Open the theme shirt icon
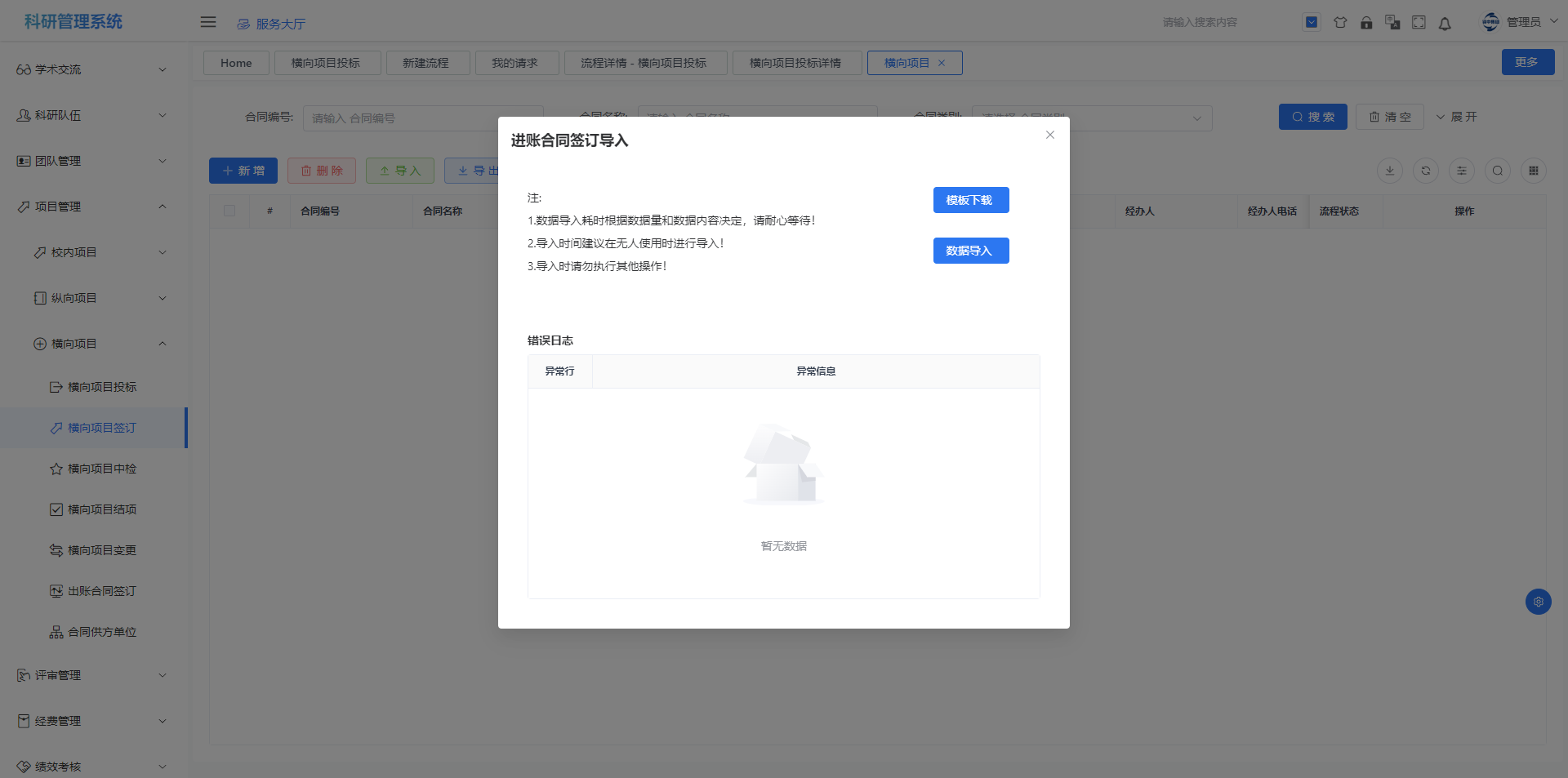Image resolution: width=1568 pixels, height=778 pixels. (1340, 23)
